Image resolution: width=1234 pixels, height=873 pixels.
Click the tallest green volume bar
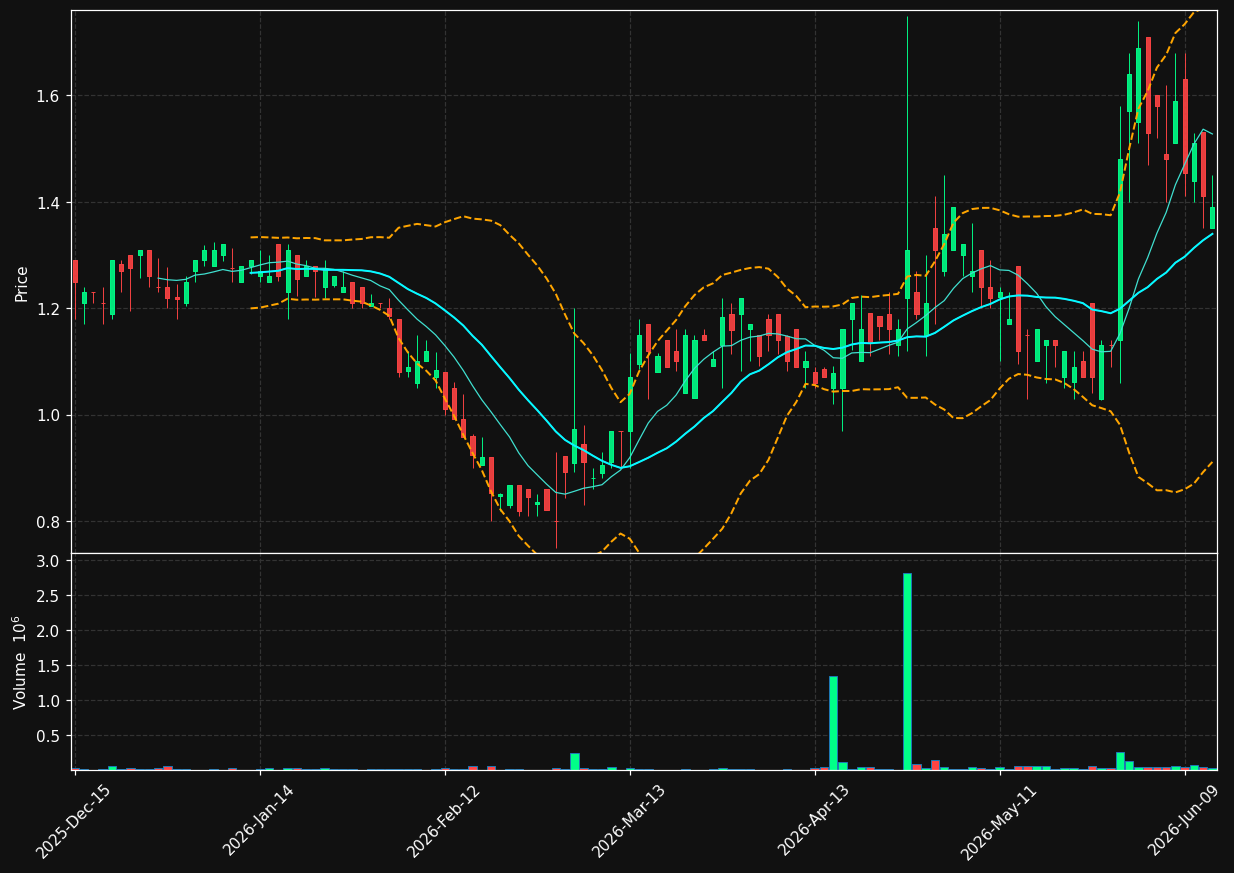tap(907, 671)
